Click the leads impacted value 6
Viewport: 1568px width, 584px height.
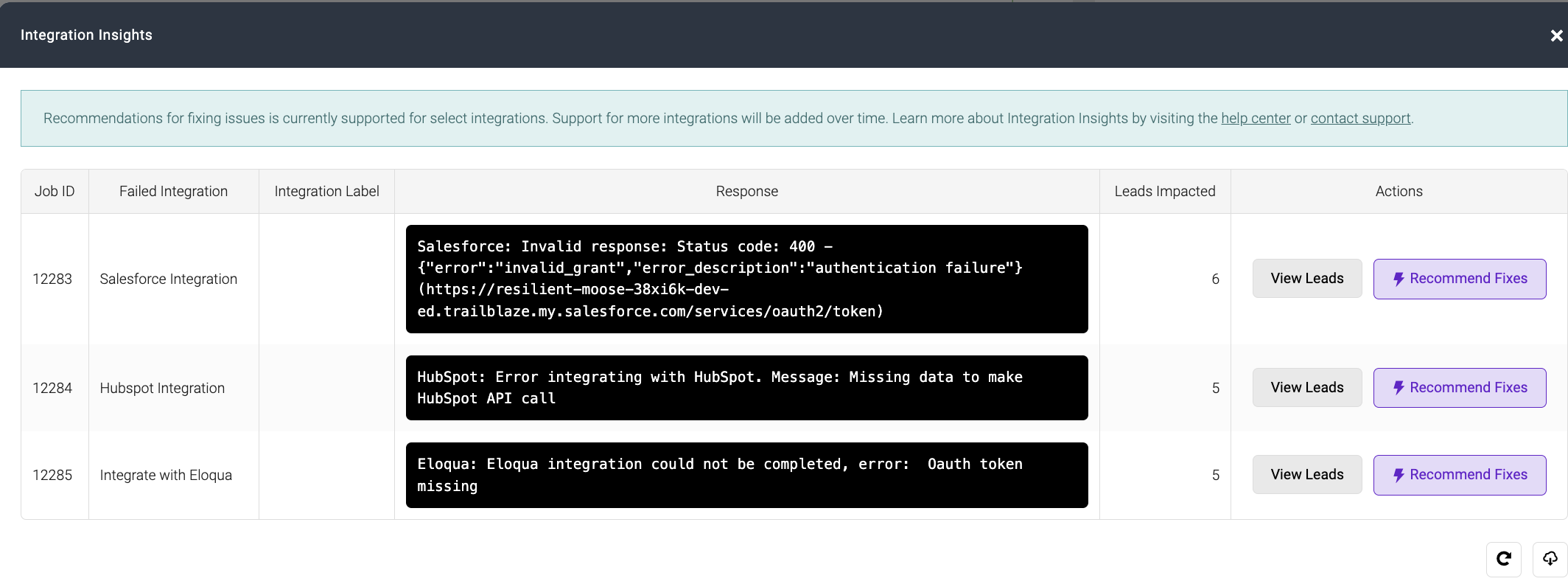tap(1215, 279)
